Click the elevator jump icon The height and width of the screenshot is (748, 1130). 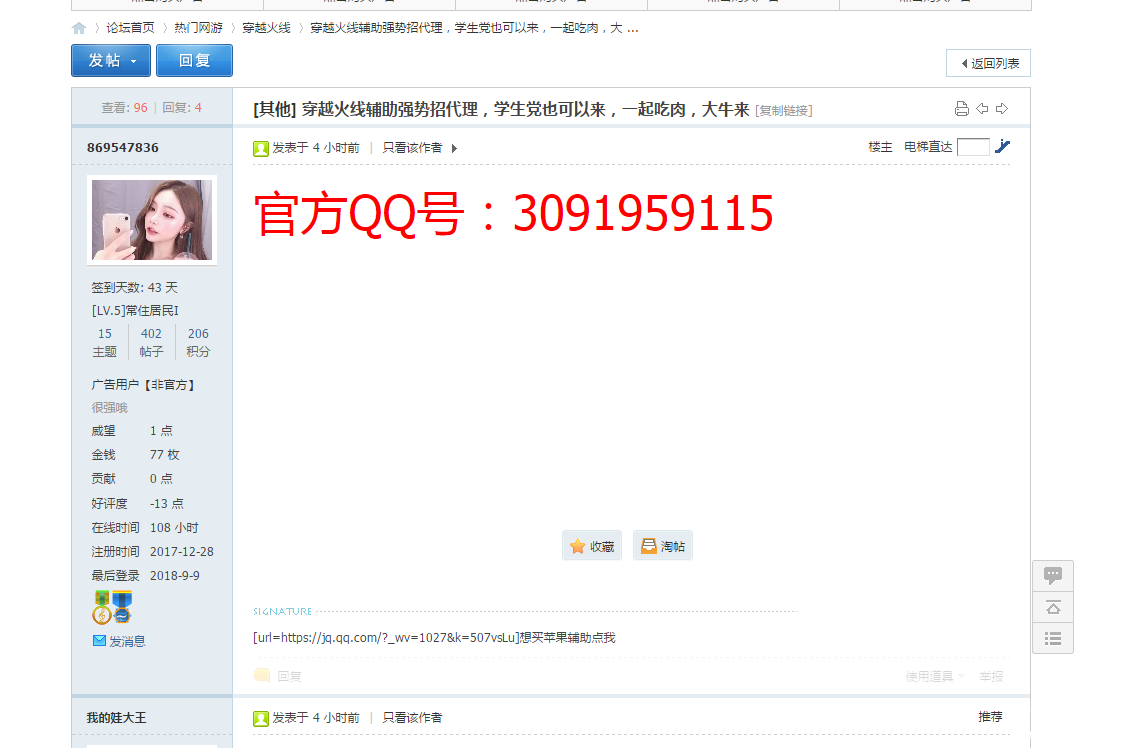(1002, 147)
